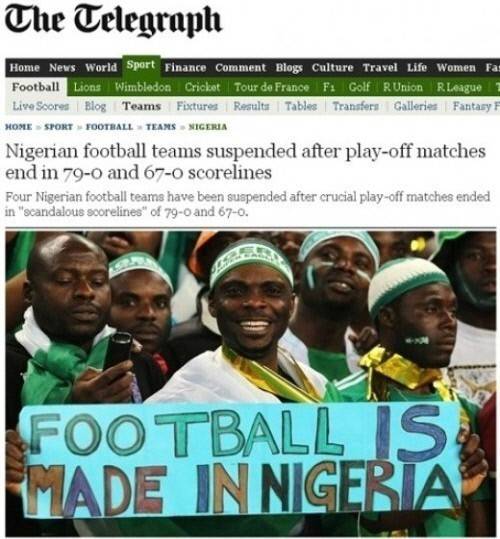Select the Teams sub-navigation item

point(142,106)
